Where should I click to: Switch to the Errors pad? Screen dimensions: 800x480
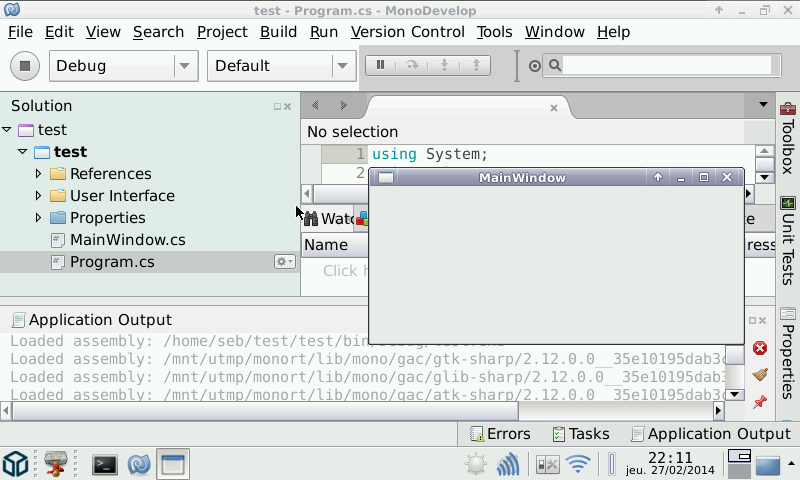click(500, 434)
